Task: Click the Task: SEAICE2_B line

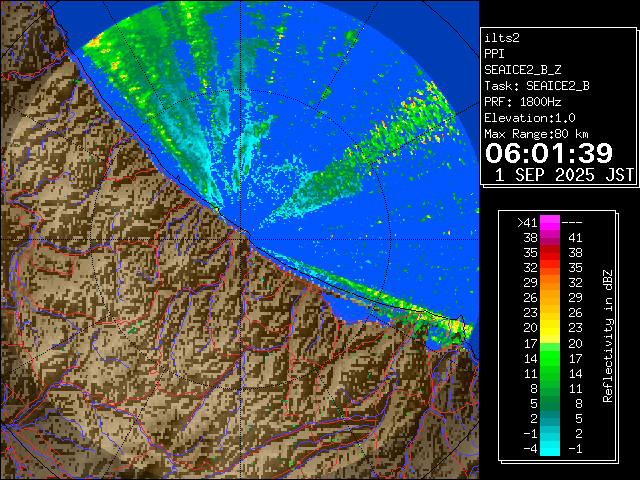Action: [536, 85]
